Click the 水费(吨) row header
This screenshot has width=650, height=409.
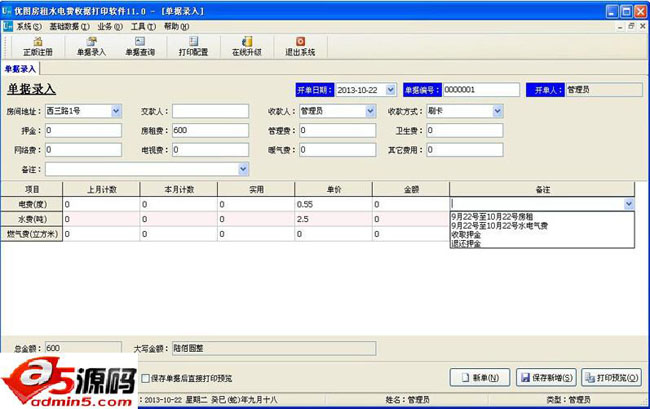(x=32, y=219)
